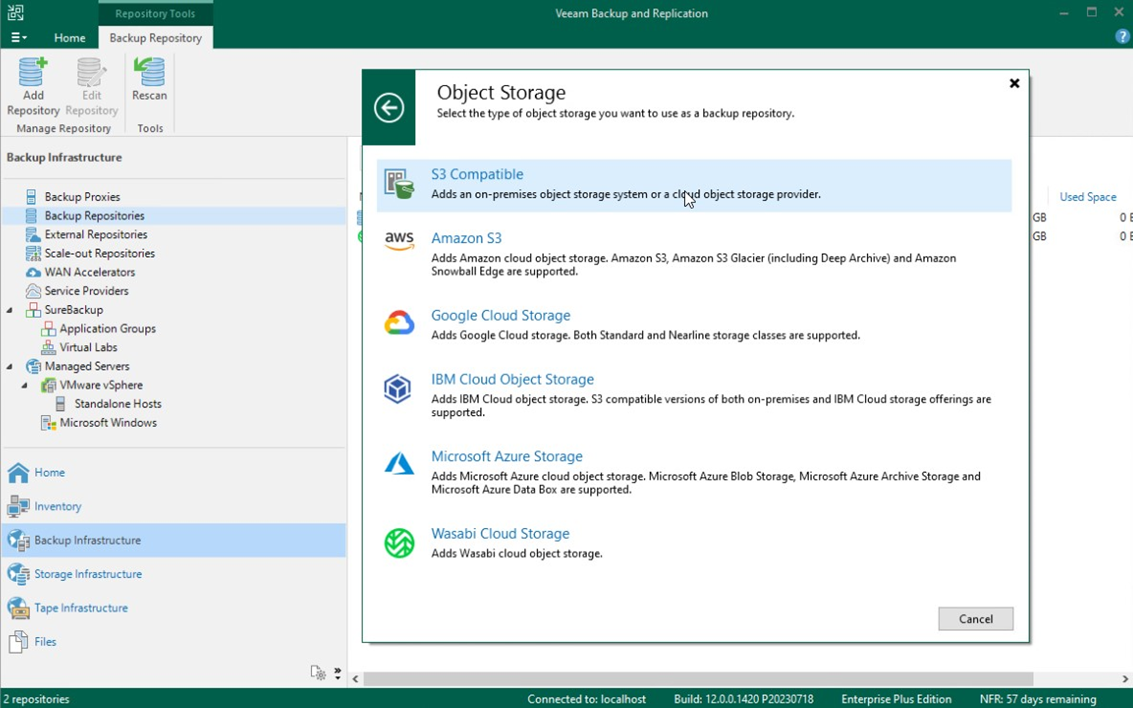Click 'Enterprise Plus Edition' status text
This screenshot has width=1133, height=708.
pos(896,699)
